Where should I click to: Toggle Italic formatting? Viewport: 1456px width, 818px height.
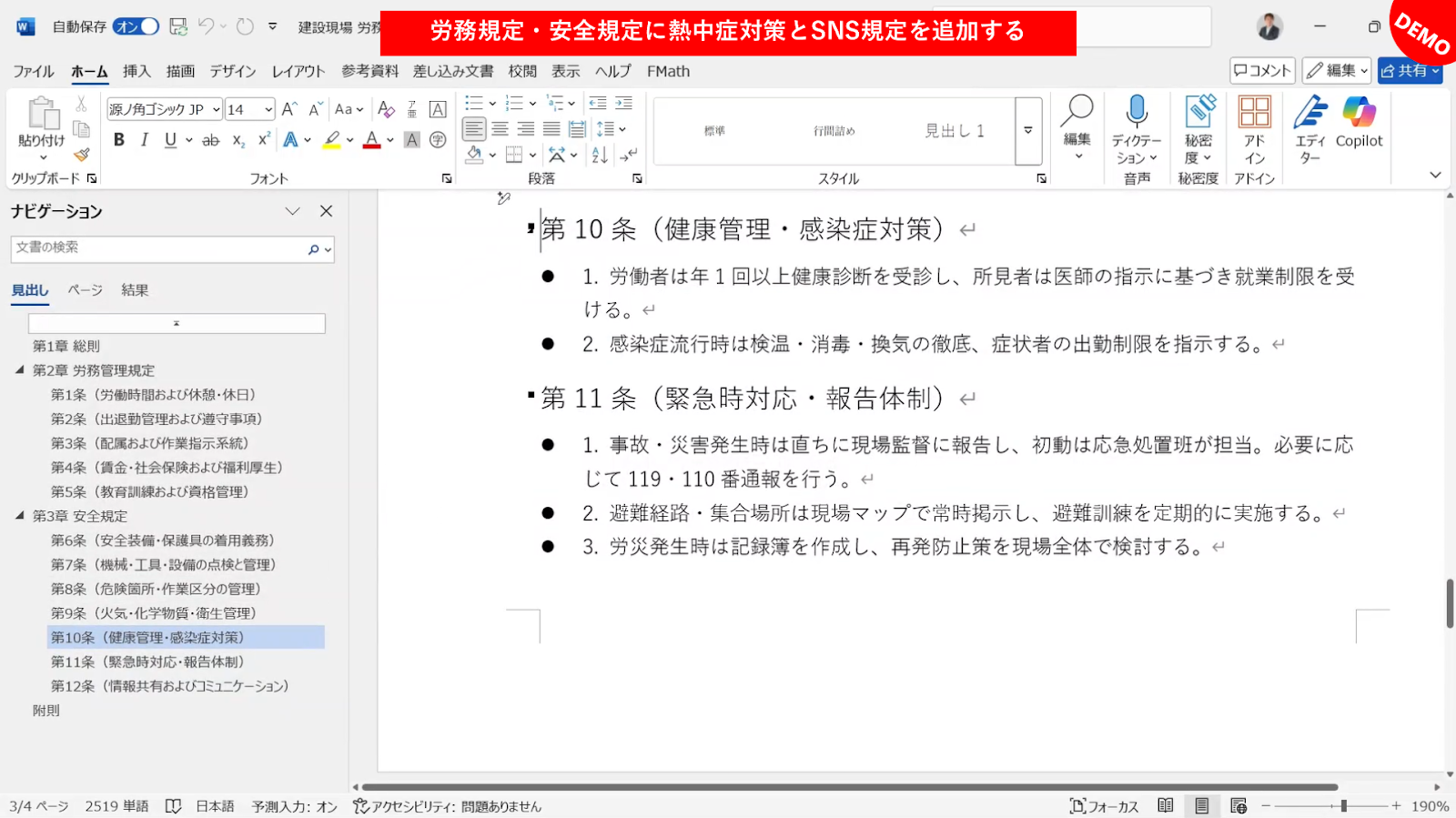pos(144,140)
